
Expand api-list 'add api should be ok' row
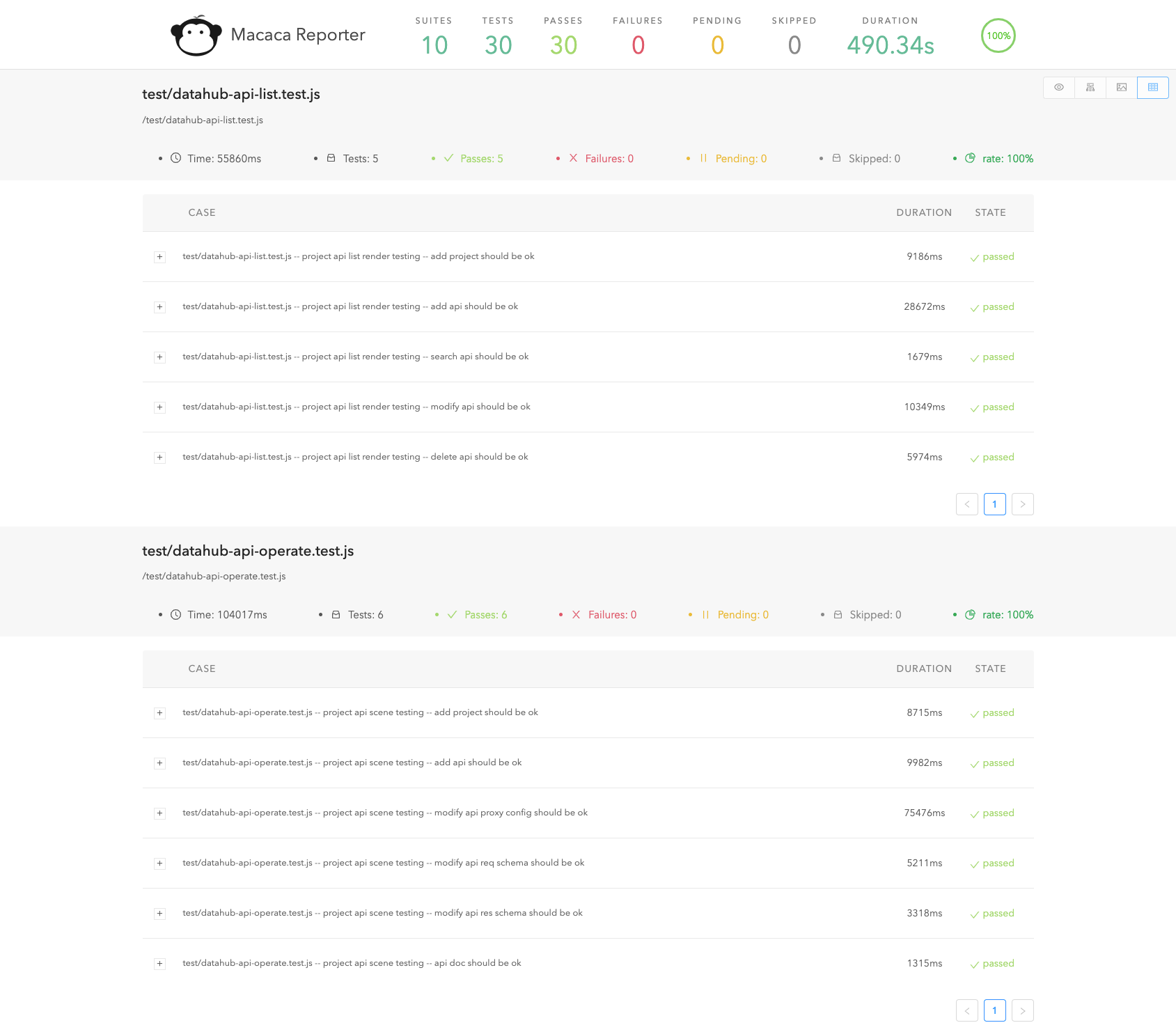(x=159, y=307)
